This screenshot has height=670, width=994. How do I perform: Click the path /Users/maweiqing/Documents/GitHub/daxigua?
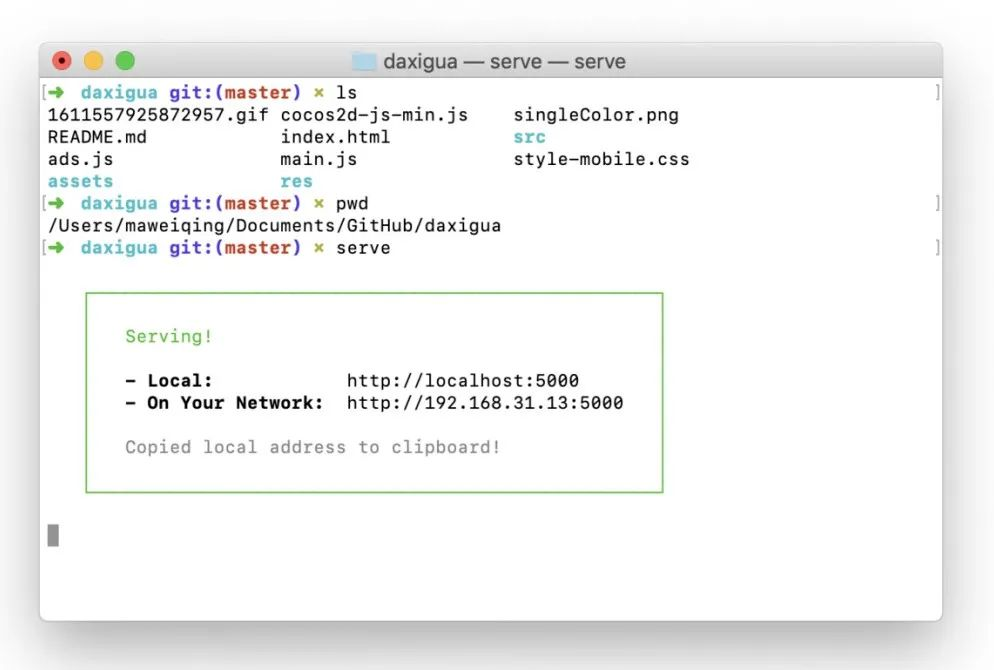coord(274,226)
